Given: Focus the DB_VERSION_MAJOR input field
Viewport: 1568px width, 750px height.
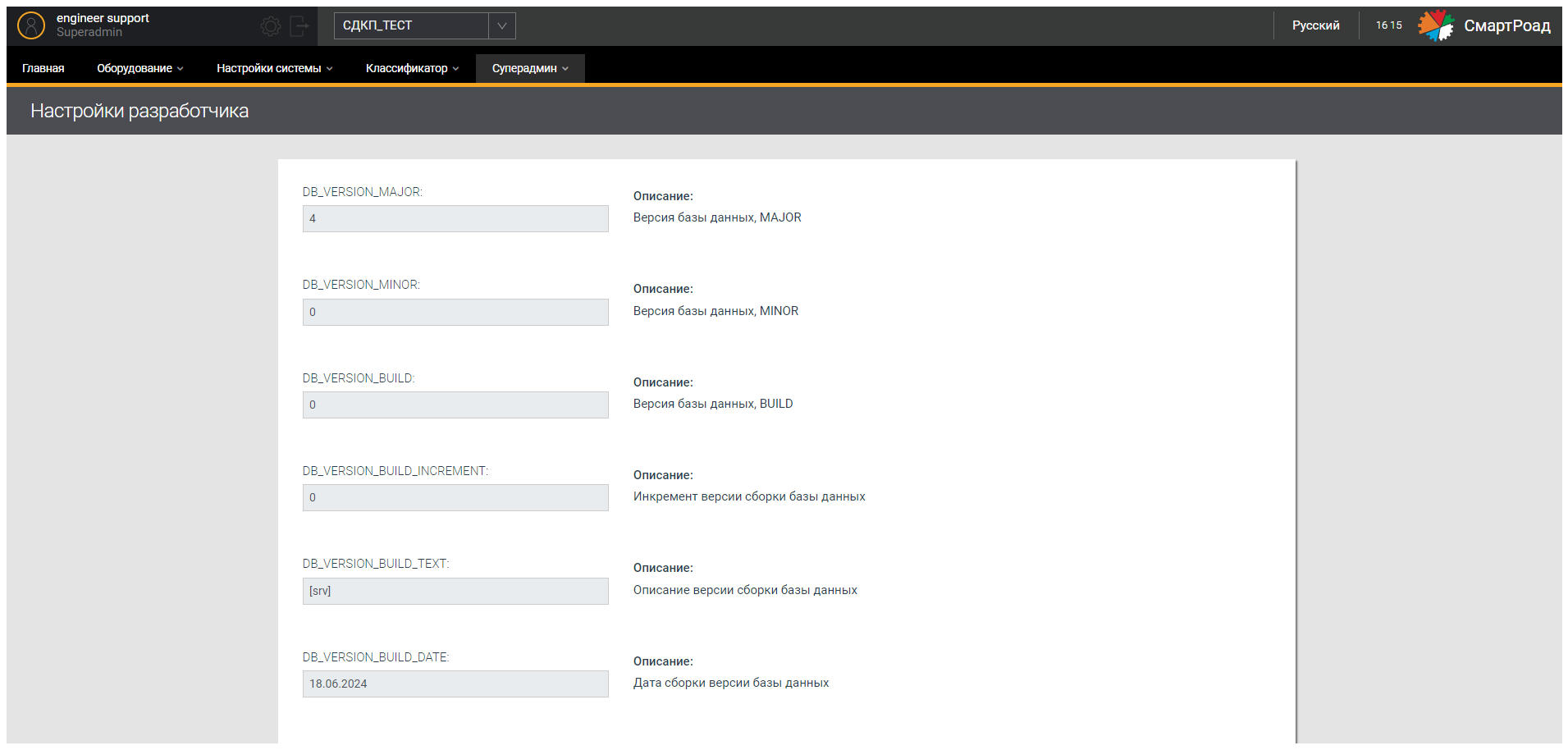Looking at the screenshot, I should click(x=455, y=218).
